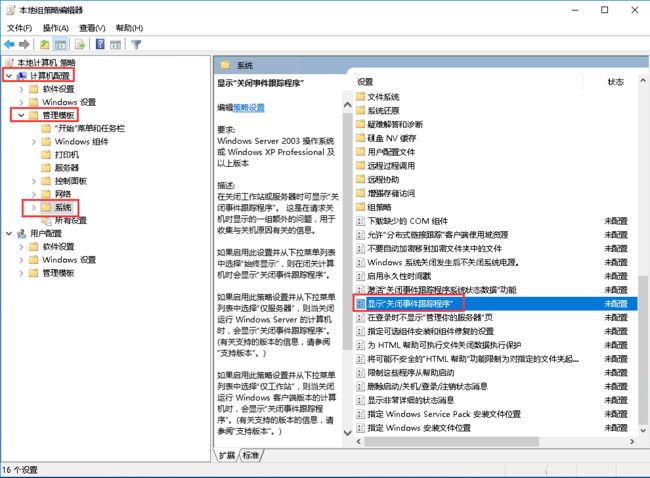Click the Back arrow toolbar icon
Image resolution: width=650 pixels, height=478 pixels.
tap(9, 44)
